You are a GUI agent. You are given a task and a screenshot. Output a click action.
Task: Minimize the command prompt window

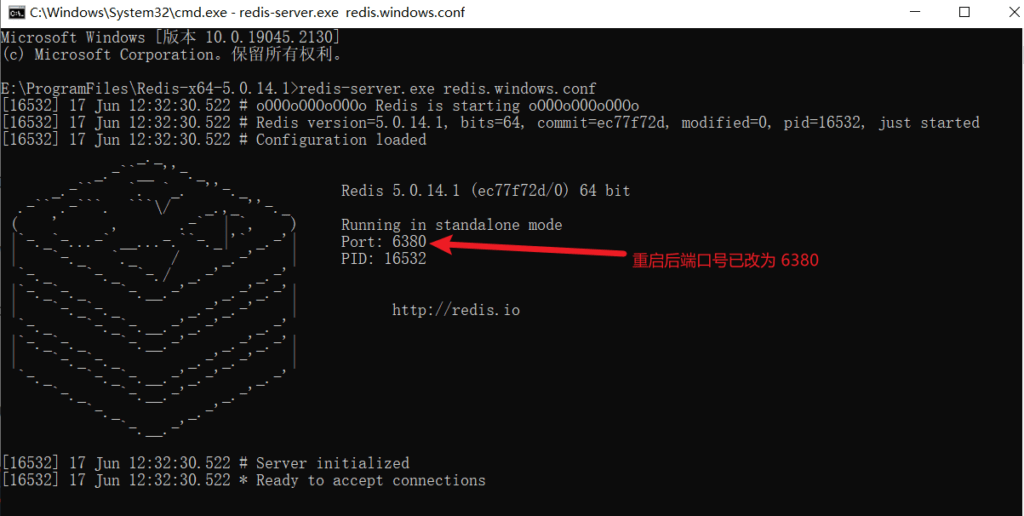click(x=915, y=13)
